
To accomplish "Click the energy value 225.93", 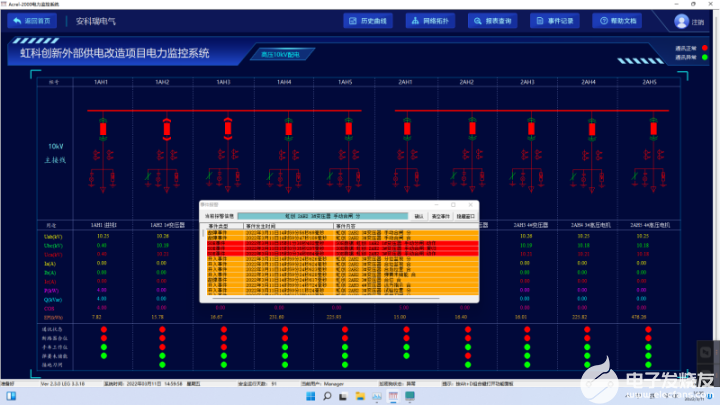I will [x=334, y=317].
